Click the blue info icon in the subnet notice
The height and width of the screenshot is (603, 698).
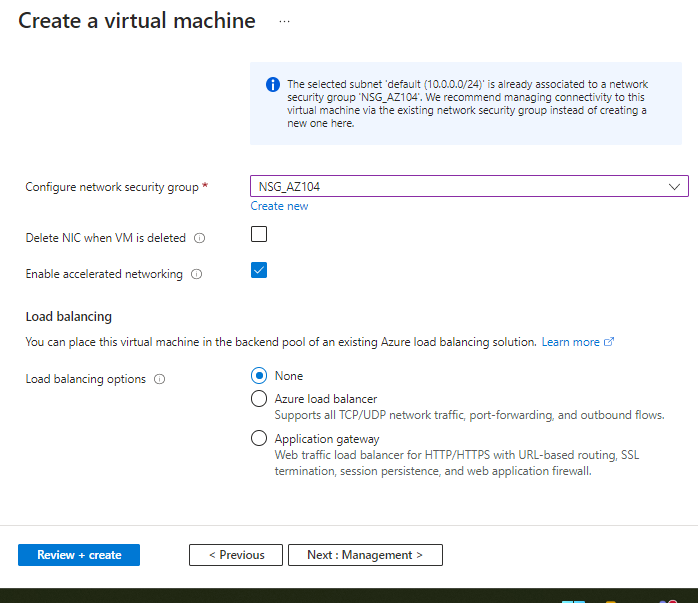pos(273,84)
